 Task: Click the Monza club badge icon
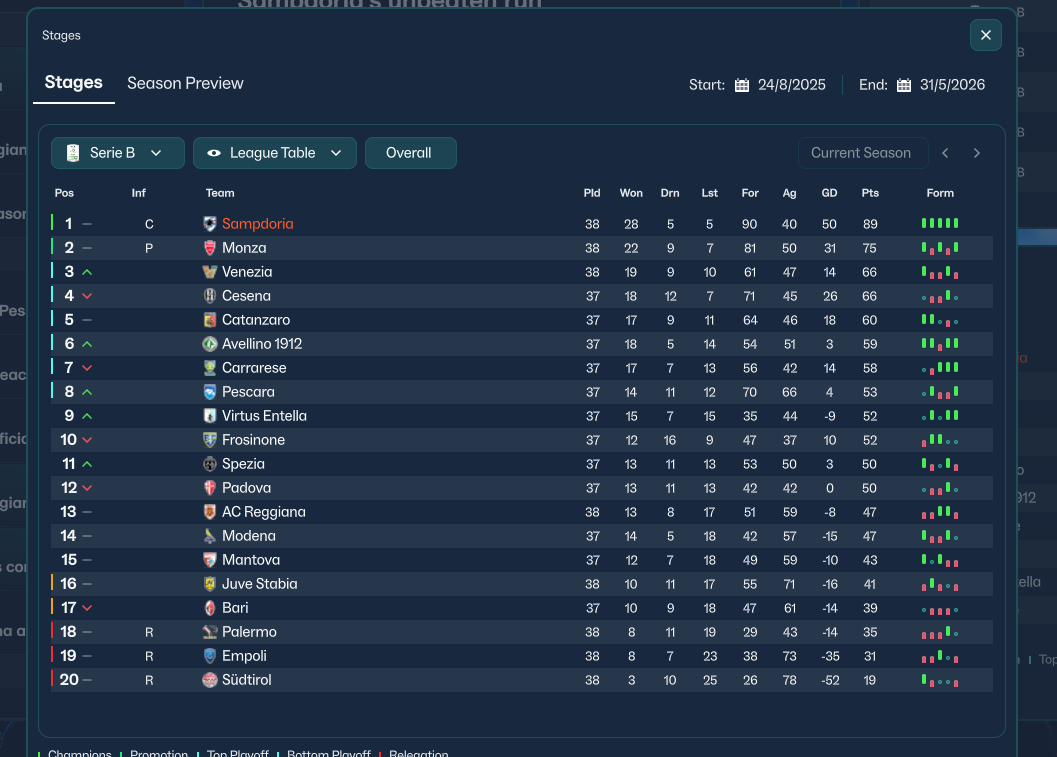tap(210, 248)
